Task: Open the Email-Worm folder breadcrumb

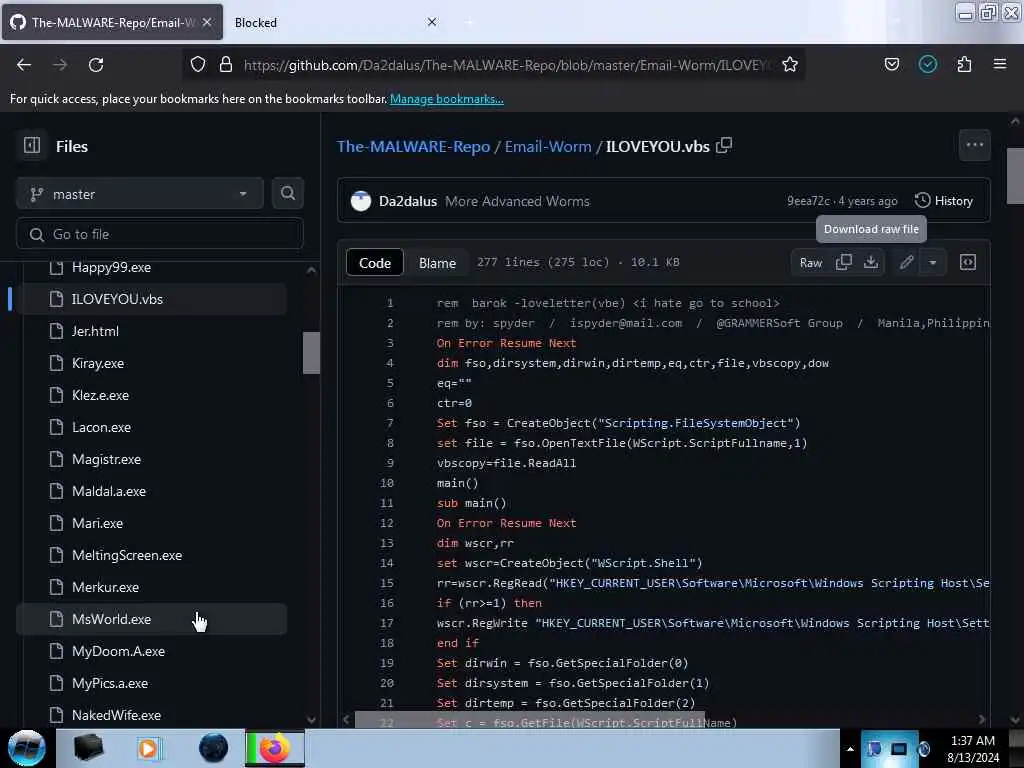Action: (x=548, y=146)
